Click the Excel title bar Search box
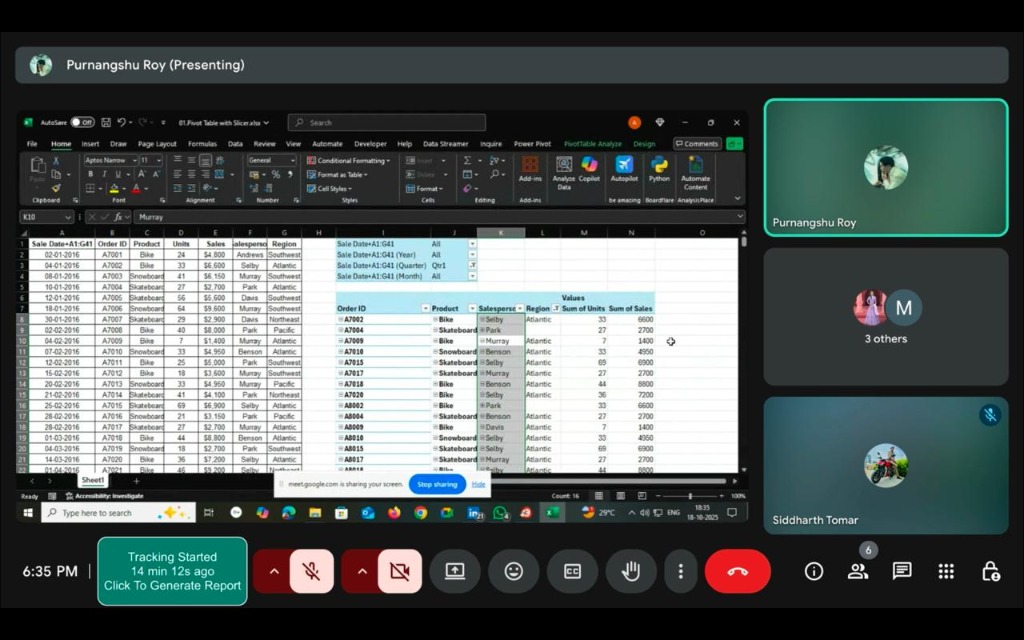 coord(387,122)
